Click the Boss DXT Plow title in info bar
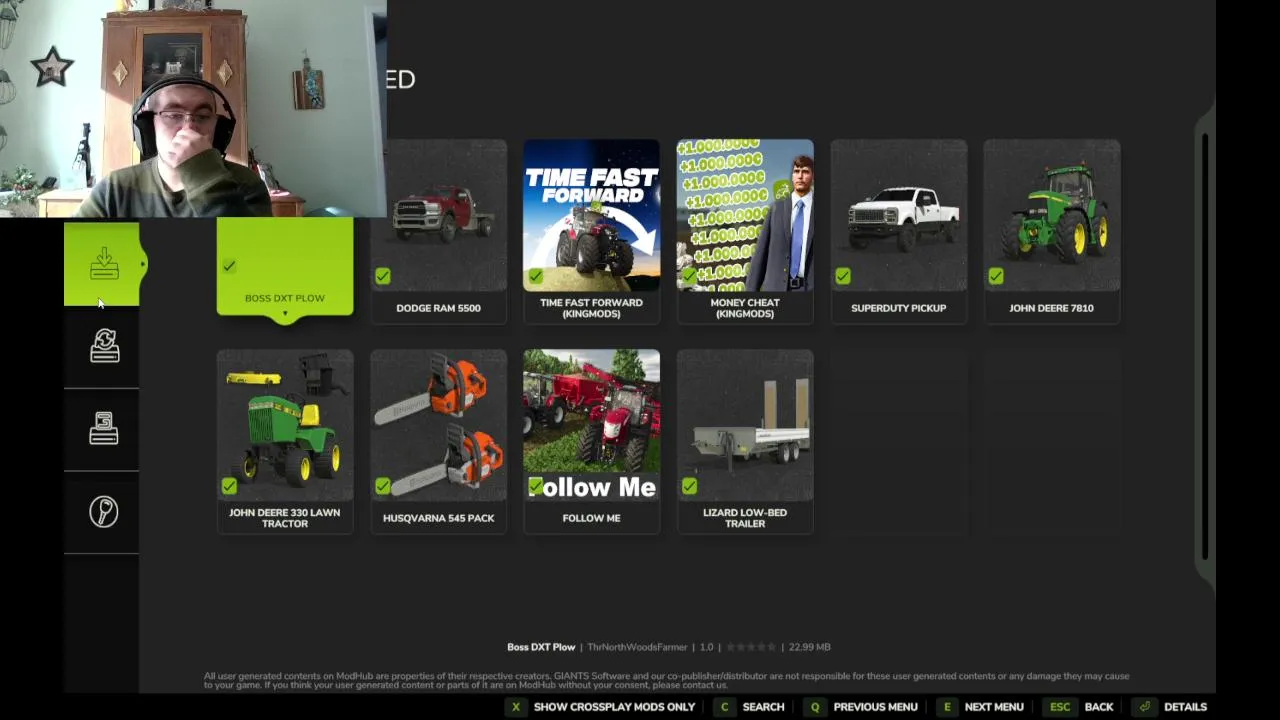Image resolution: width=1280 pixels, height=720 pixels. (541, 647)
